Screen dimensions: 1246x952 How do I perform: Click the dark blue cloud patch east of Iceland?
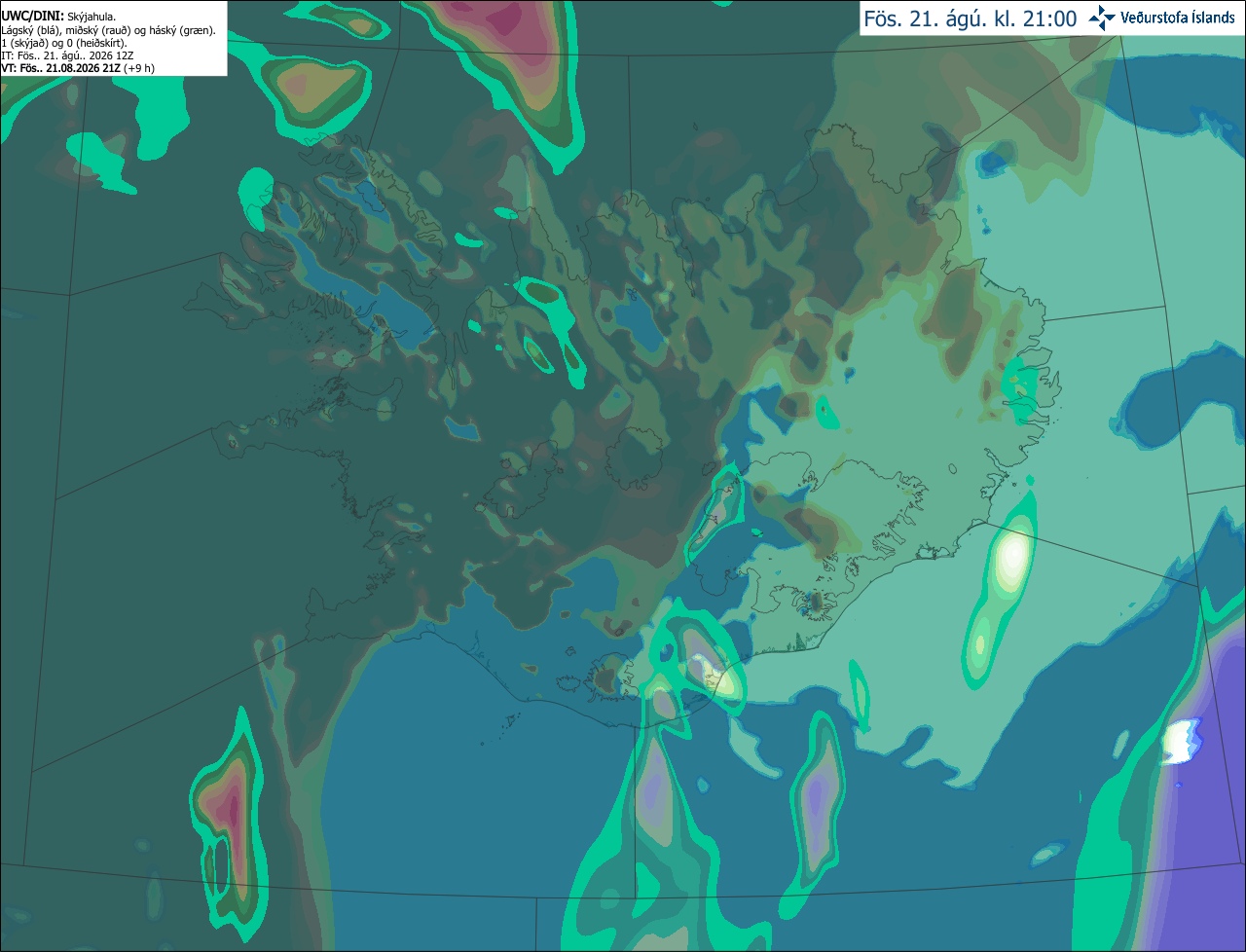point(1163,409)
